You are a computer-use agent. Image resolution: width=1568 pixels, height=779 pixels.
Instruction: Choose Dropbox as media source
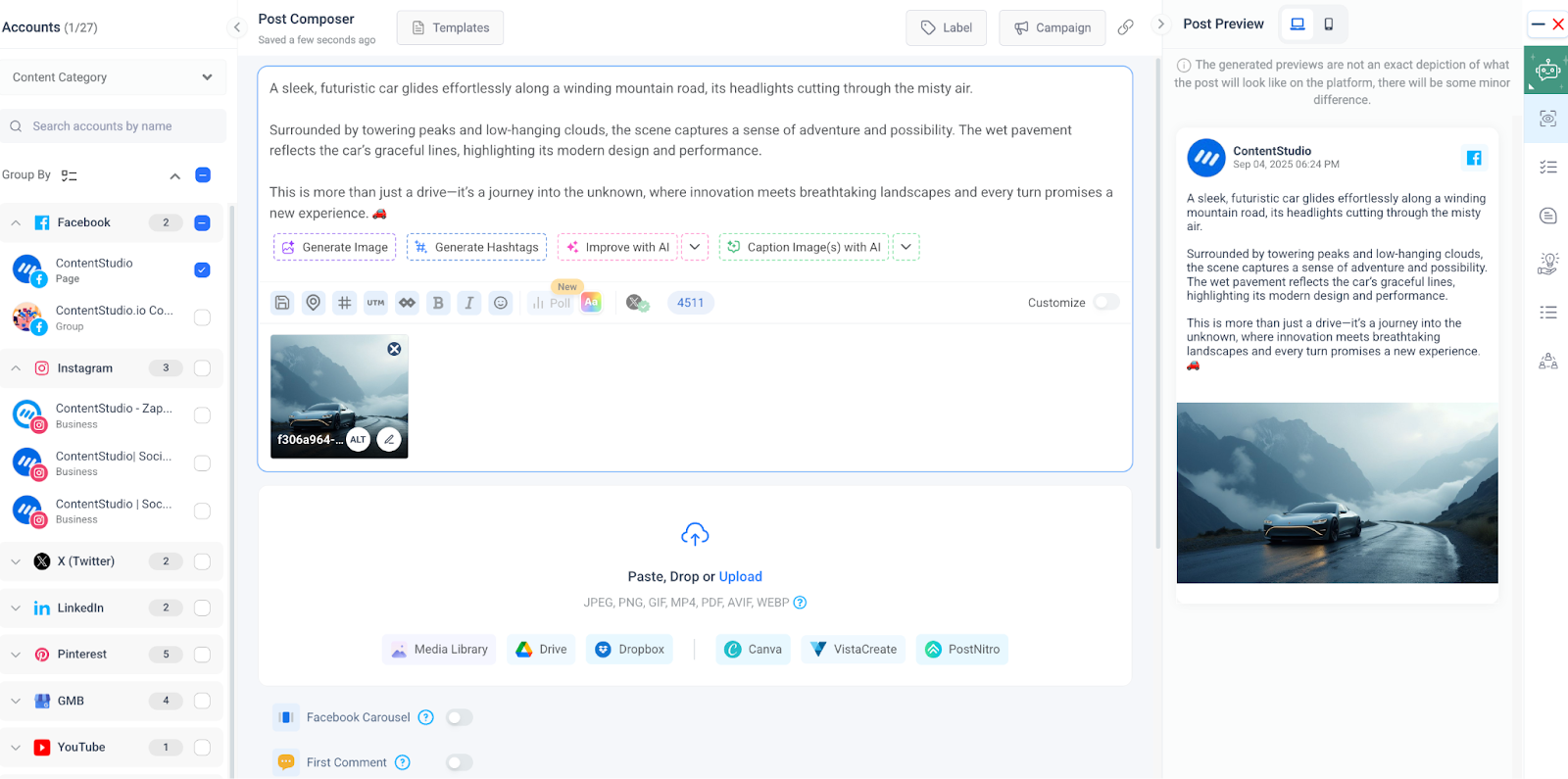[630, 650]
